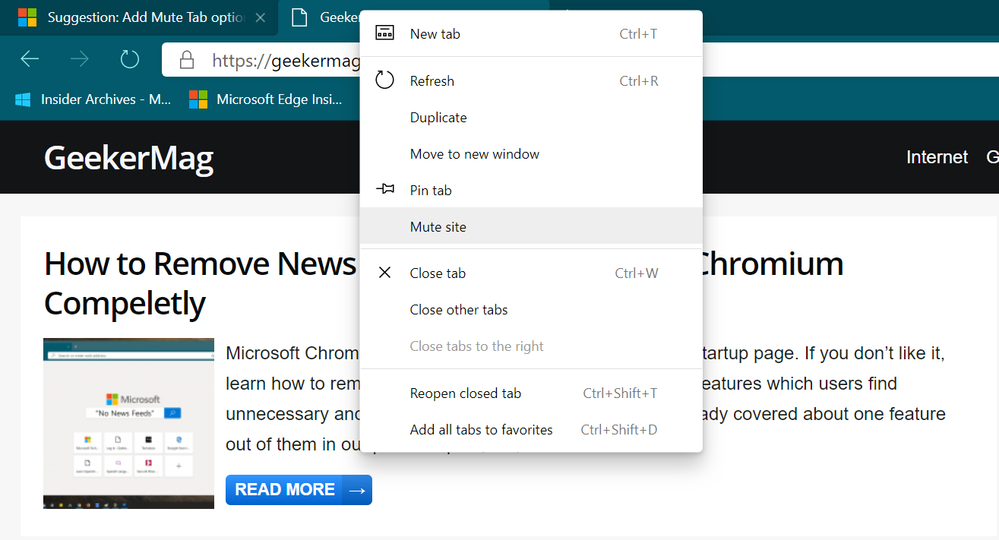Screen dimensions: 999x540
Task: Open Microsoft Edge Insi... bookmark
Action: (x=266, y=99)
